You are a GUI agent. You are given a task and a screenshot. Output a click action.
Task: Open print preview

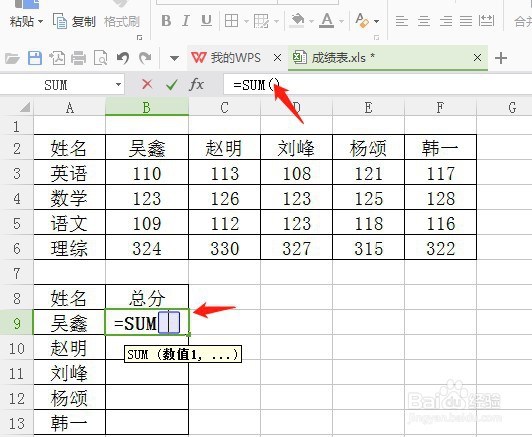[x=100, y=58]
